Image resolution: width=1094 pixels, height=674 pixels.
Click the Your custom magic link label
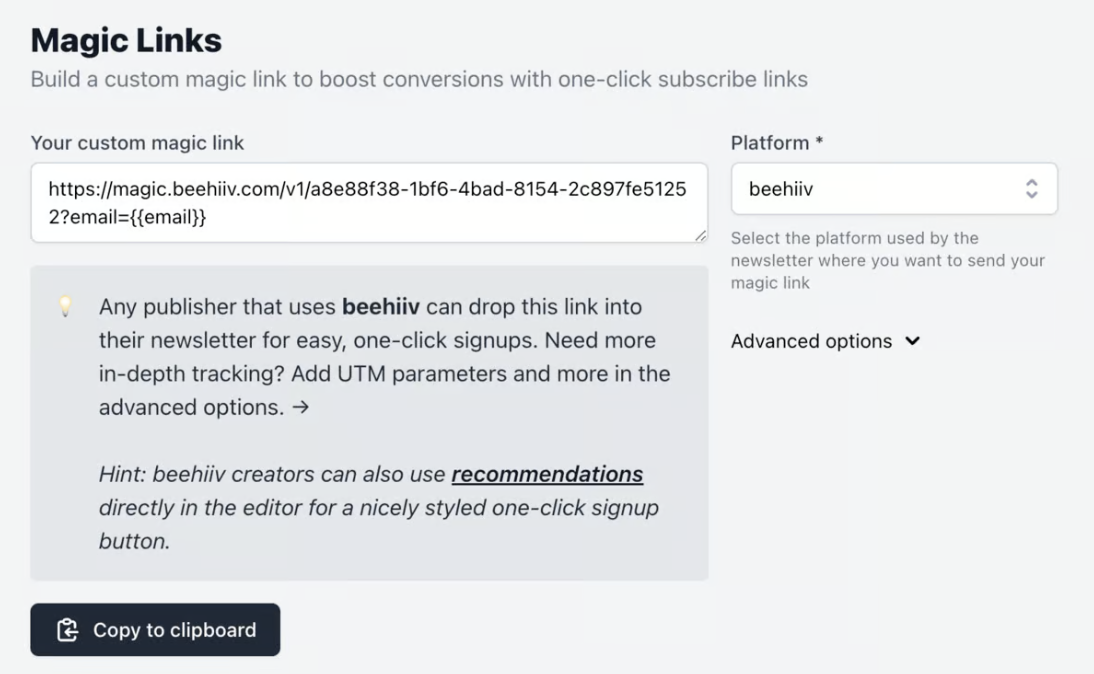[x=137, y=143]
